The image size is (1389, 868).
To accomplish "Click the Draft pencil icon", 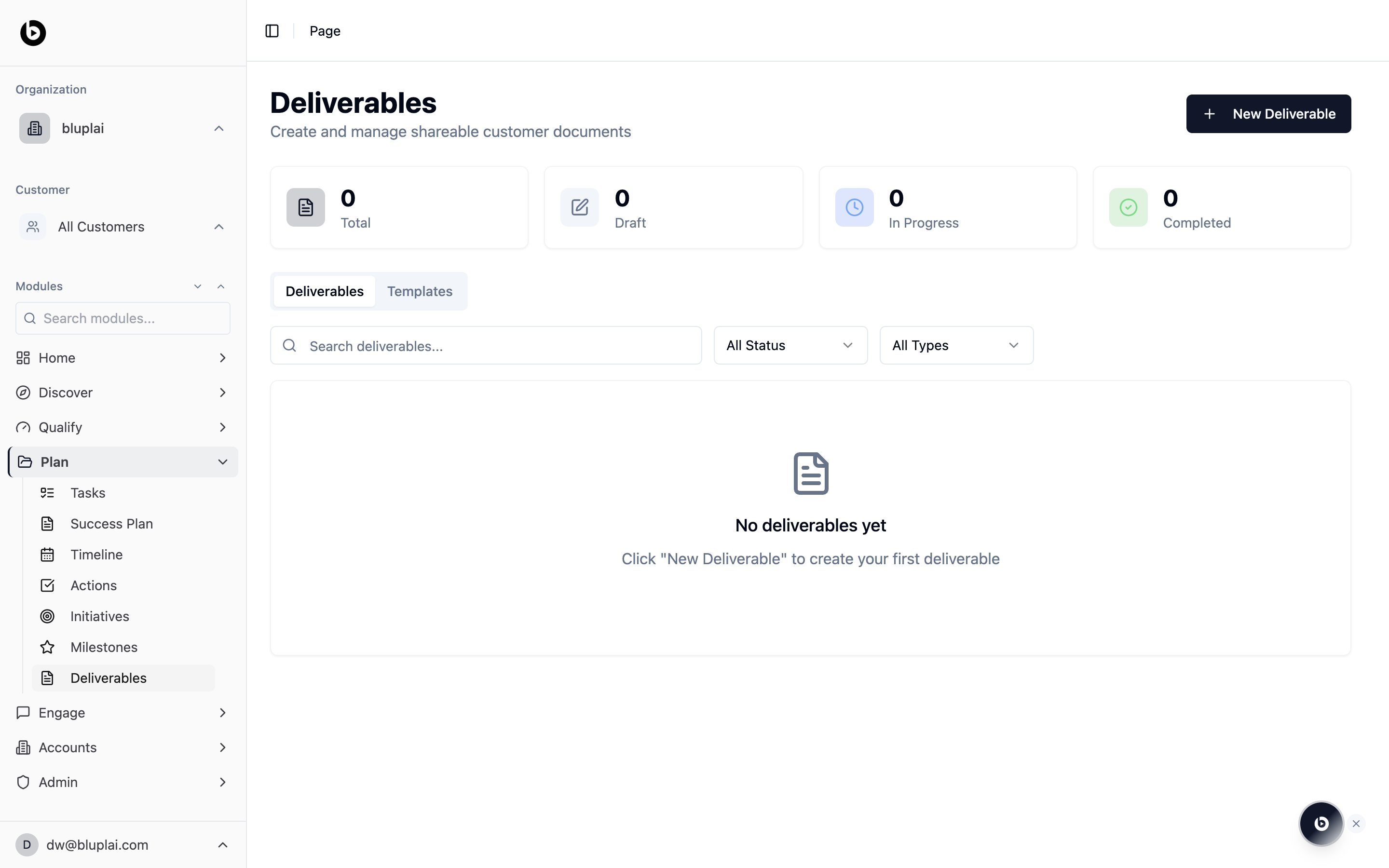I will coord(580,207).
